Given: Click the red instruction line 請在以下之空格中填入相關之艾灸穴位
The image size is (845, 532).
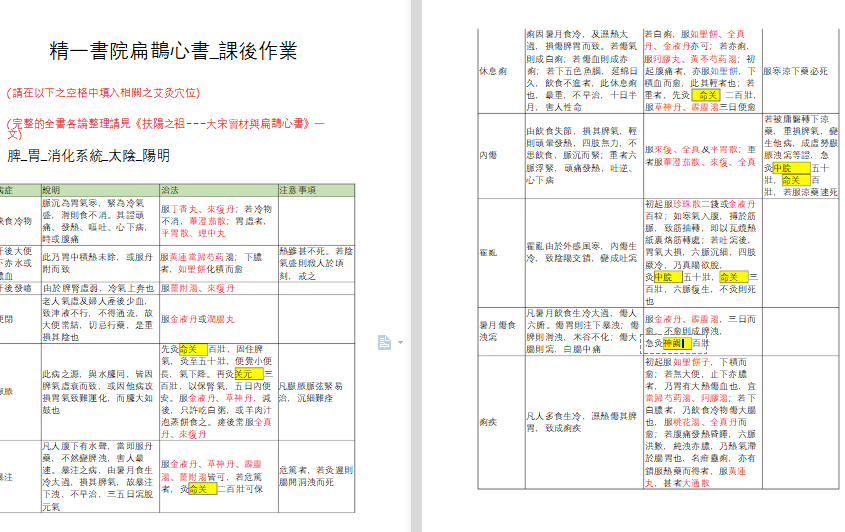Looking at the screenshot, I should (103, 93).
